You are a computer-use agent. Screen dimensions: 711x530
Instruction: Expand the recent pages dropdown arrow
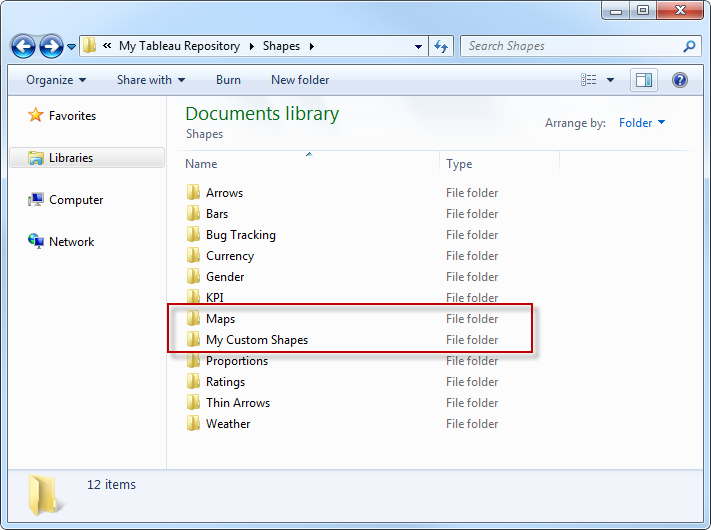[x=71, y=46]
